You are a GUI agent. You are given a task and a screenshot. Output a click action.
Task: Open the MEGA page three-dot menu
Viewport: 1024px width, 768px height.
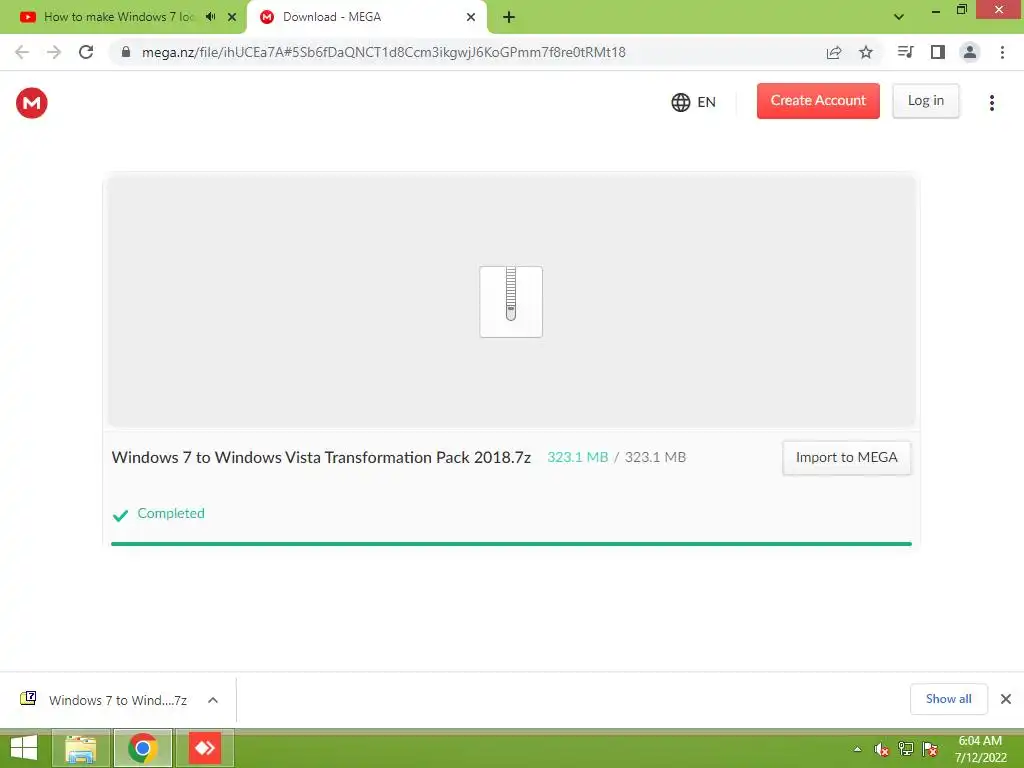tap(991, 103)
